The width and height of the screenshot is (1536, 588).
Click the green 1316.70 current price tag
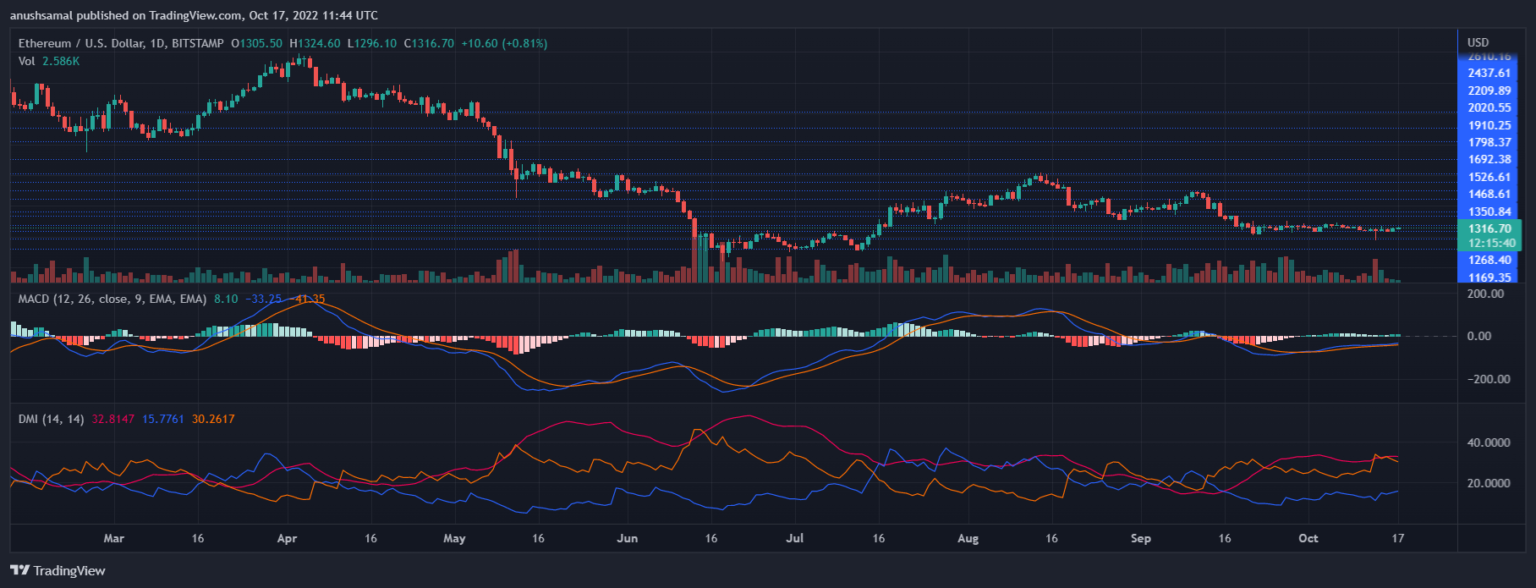click(1489, 228)
